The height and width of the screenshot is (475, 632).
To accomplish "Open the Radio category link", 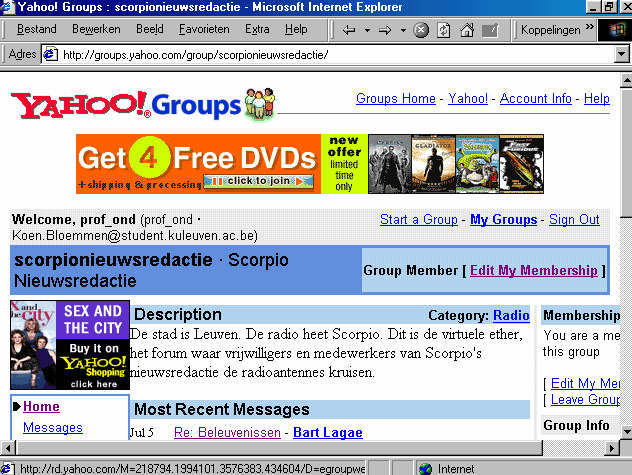I will [511, 315].
